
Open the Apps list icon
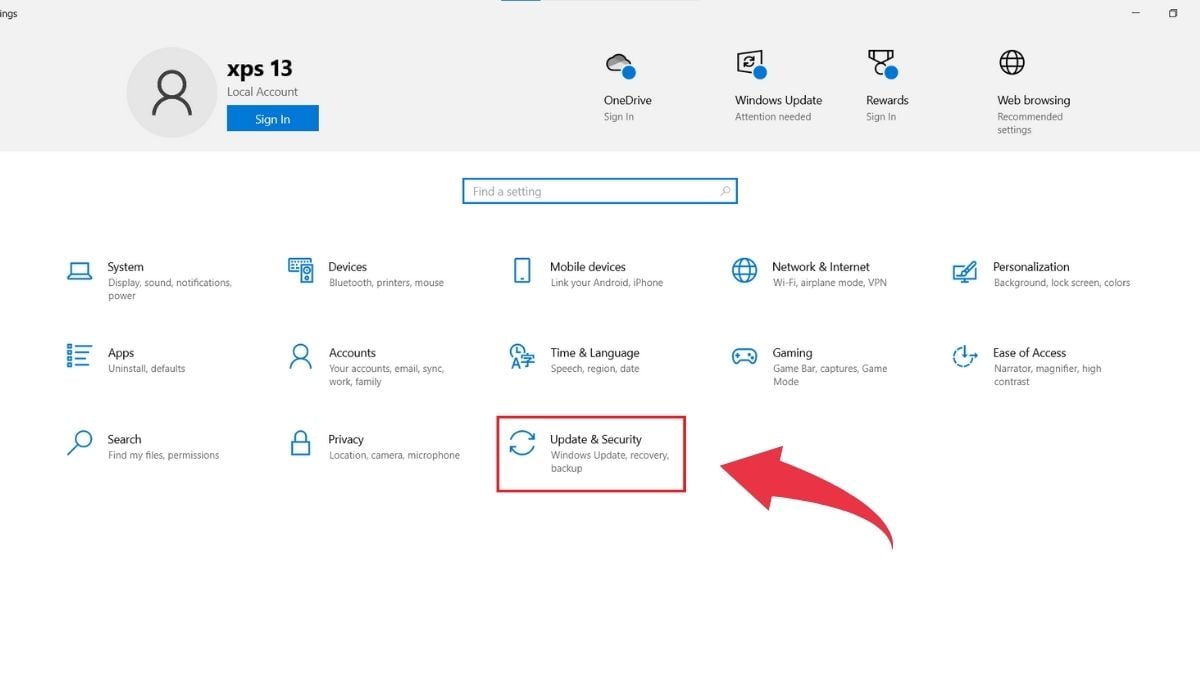[x=79, y=356]
